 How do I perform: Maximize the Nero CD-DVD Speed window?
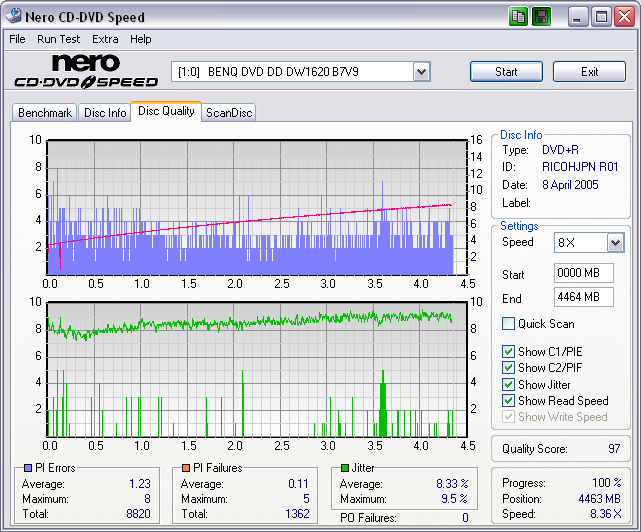(602, 17)
